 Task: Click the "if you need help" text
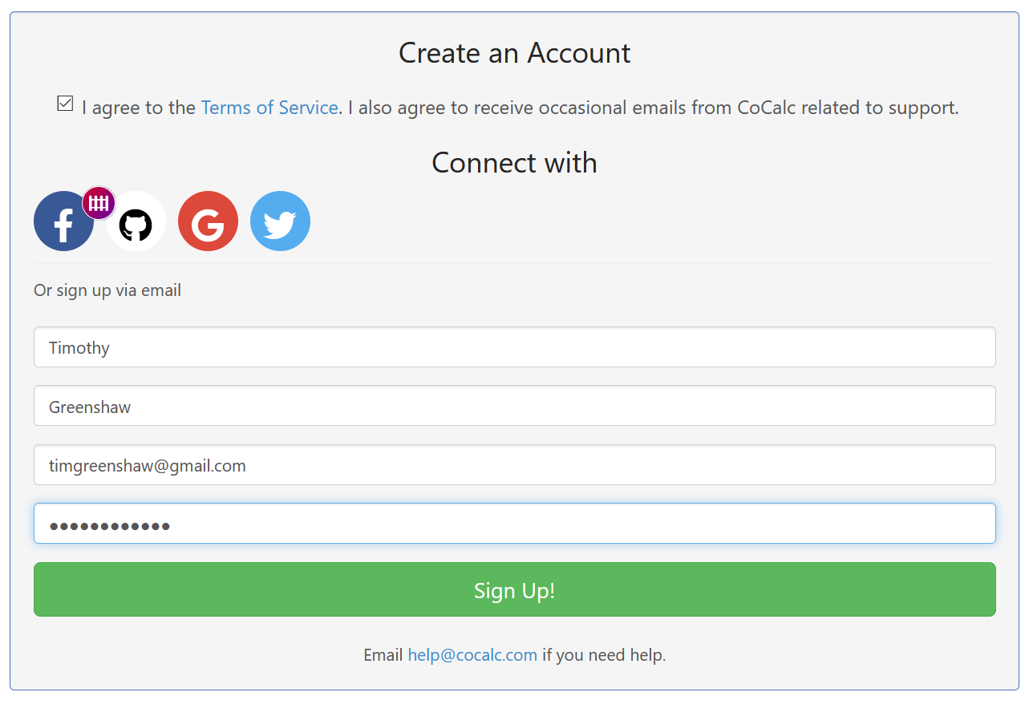604,655
